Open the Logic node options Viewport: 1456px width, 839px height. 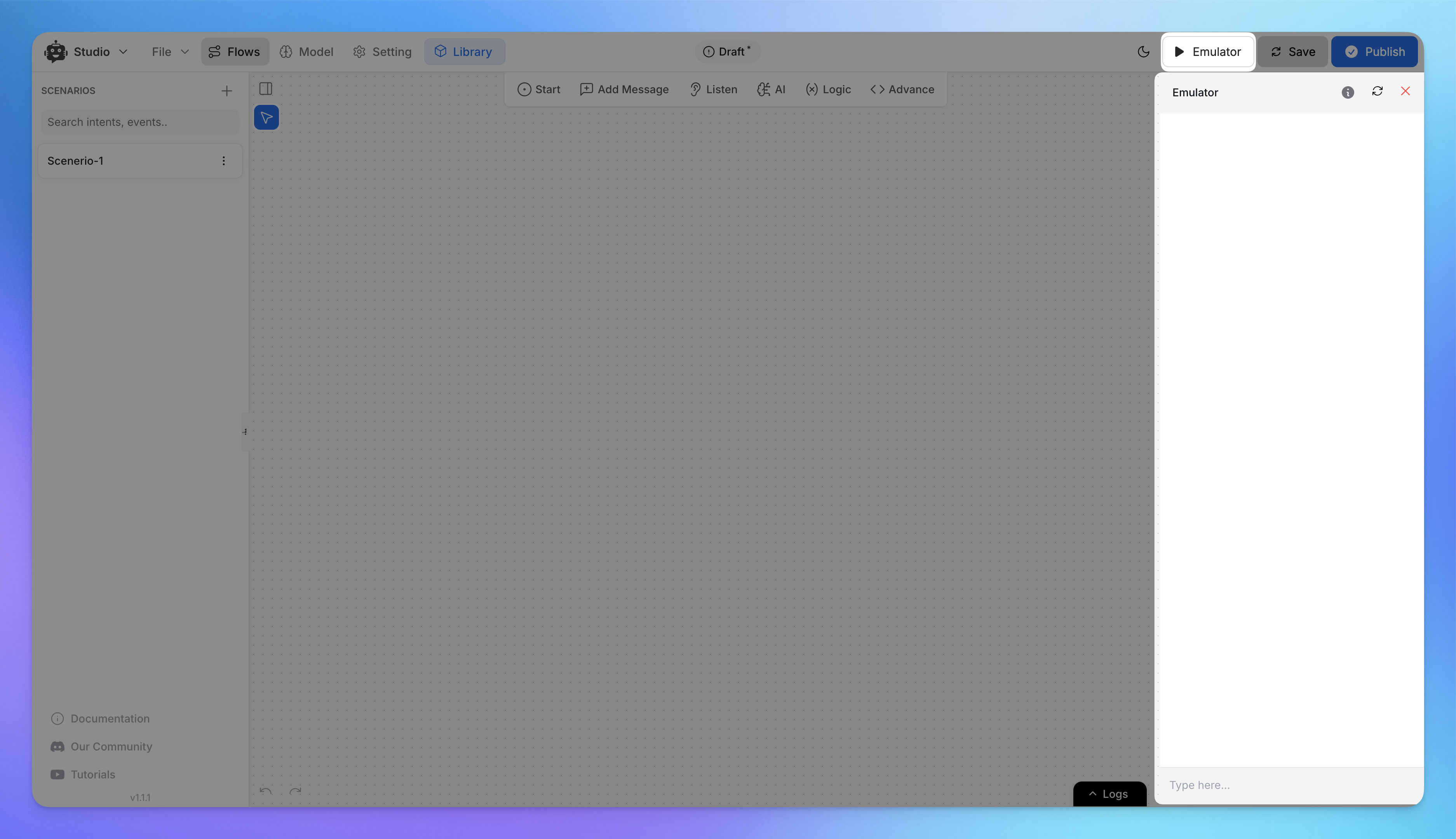(x=828, y=89)
